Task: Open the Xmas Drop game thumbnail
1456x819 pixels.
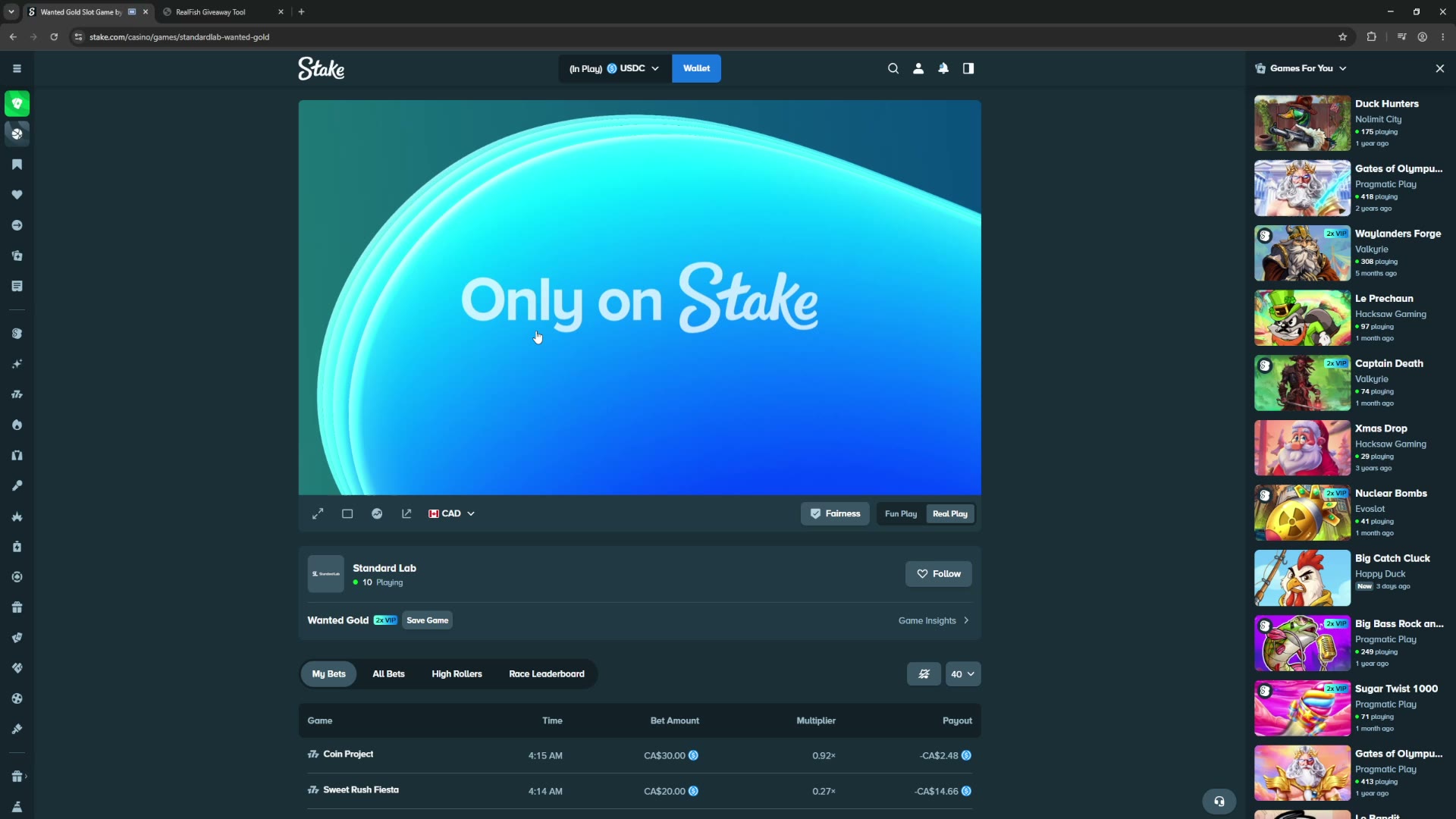Action: coord(1302,447)
